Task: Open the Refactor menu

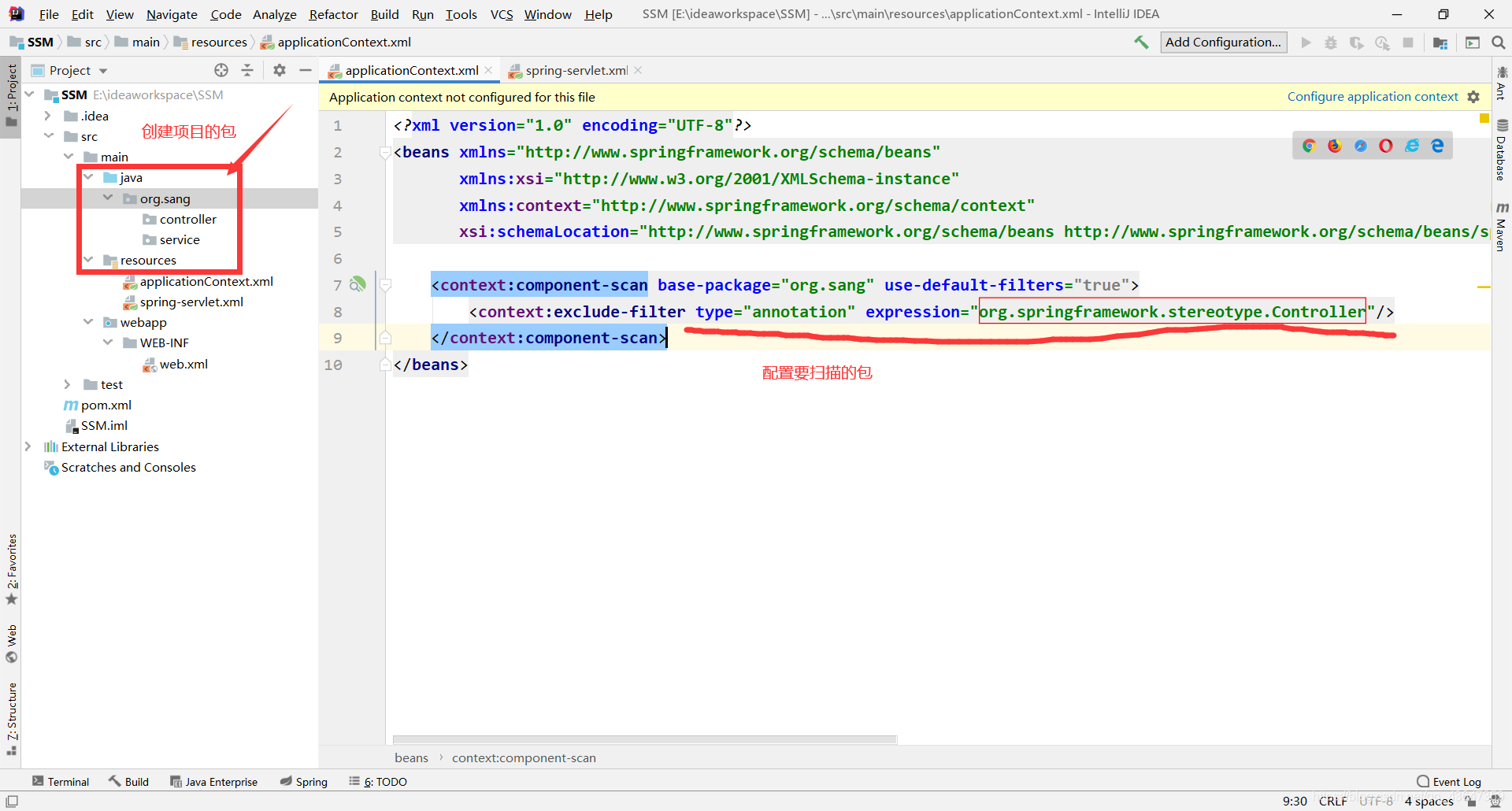Action: (333, 14)
